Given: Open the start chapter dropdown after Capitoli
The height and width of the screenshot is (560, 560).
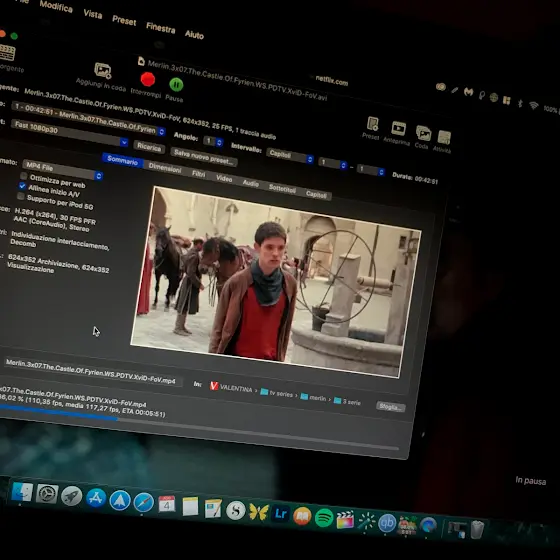Looking at the screenshot, I should pyautogui.click(x=333, y=164).
